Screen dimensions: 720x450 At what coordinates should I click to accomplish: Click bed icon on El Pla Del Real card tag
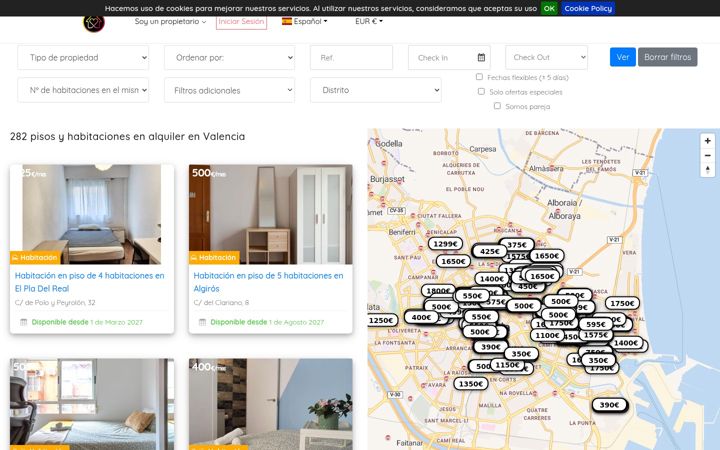(x=15, y=258)
